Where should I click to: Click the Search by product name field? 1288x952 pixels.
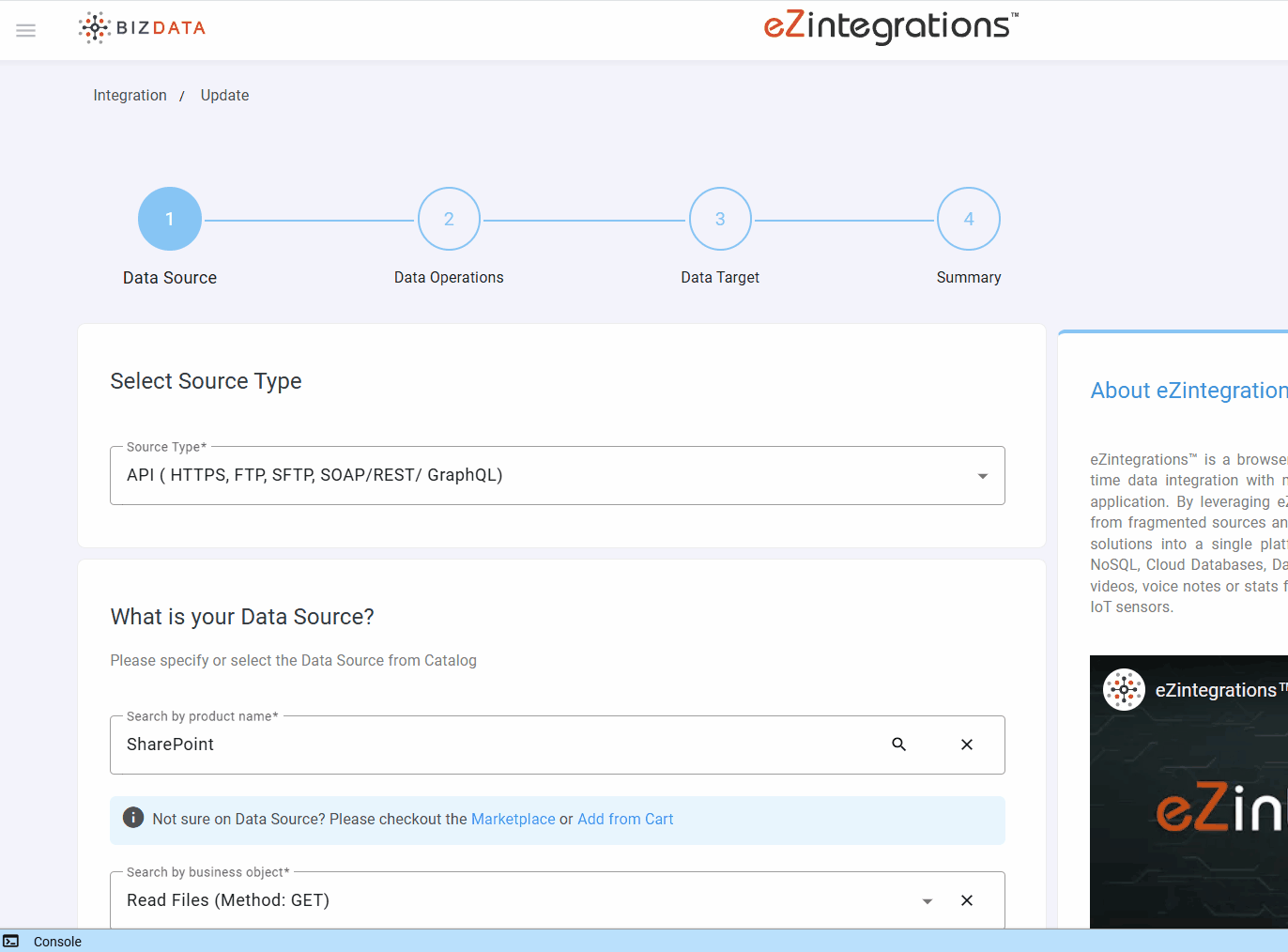point(498,745)
